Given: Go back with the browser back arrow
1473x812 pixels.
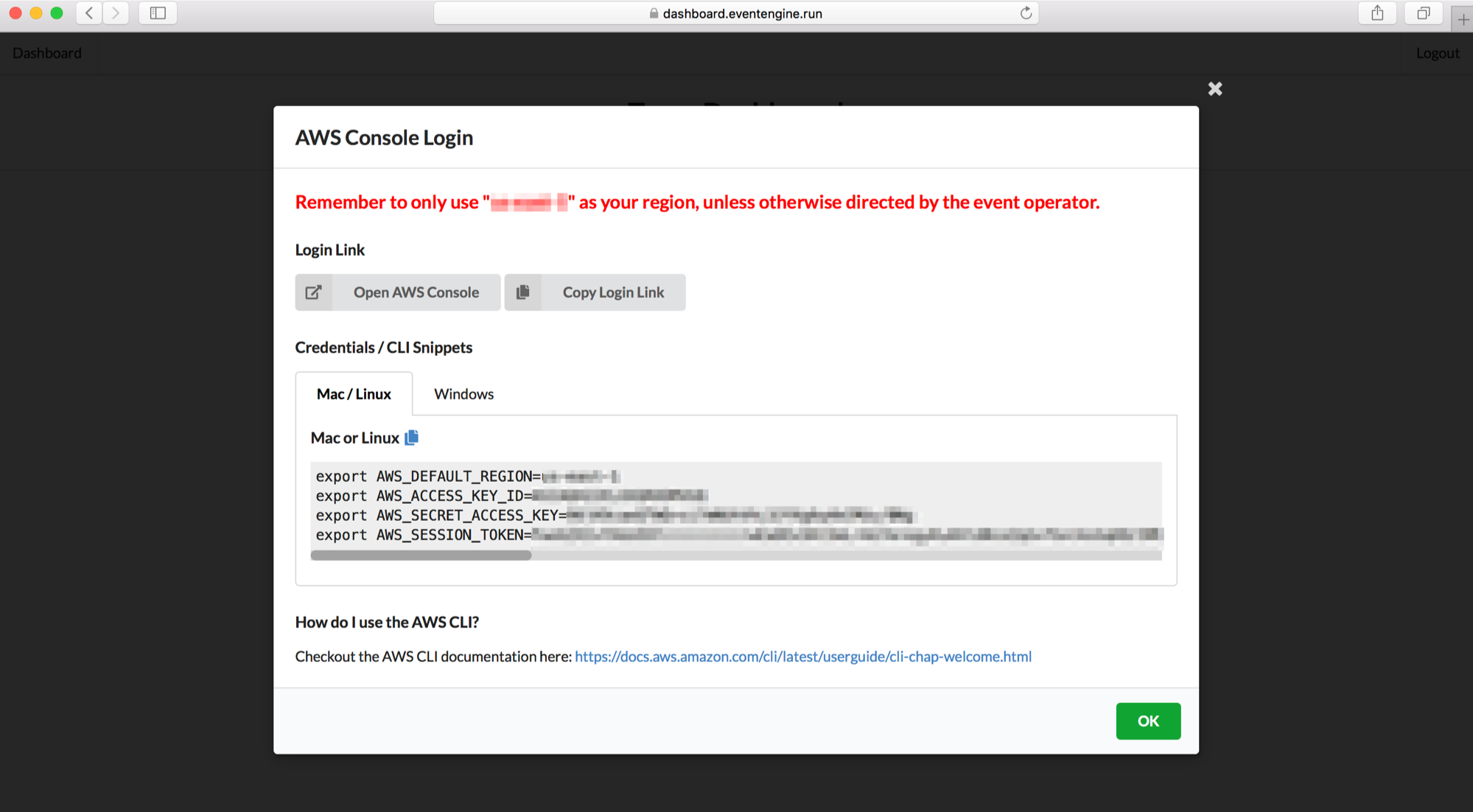Looking at the screenshot, I should [x=89, y=13].
